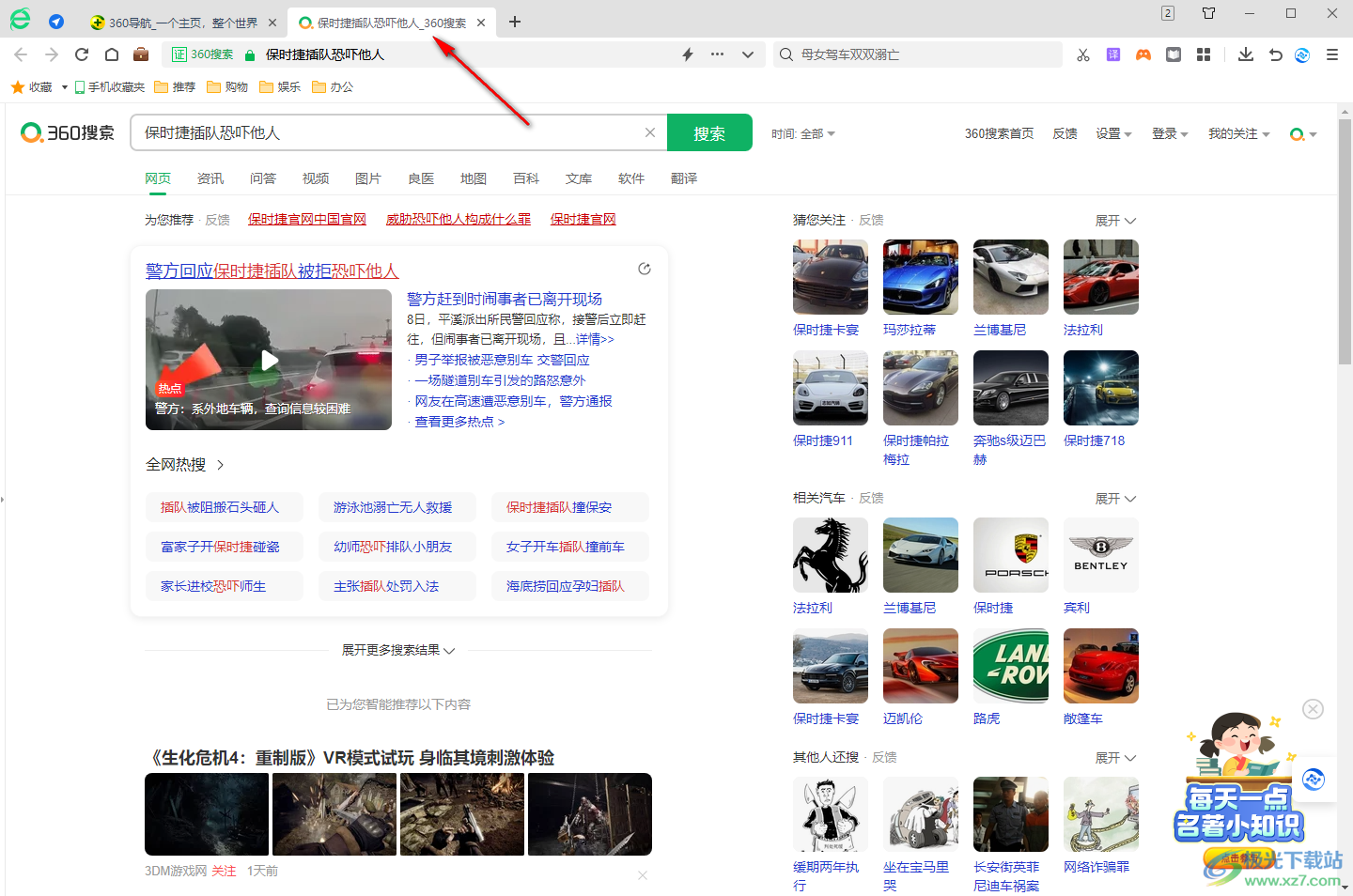Click the 360搜索 logo

pos(68,132)
